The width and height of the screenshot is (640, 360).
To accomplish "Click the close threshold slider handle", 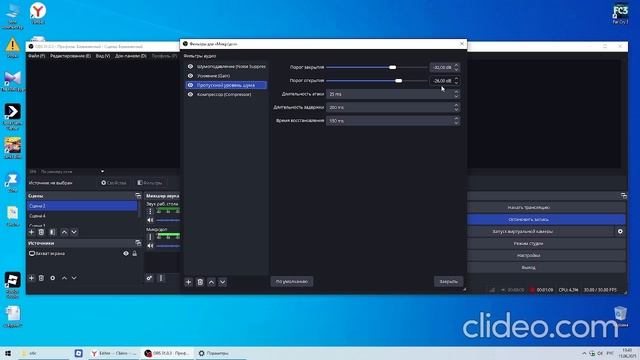I will coord(392,67).
